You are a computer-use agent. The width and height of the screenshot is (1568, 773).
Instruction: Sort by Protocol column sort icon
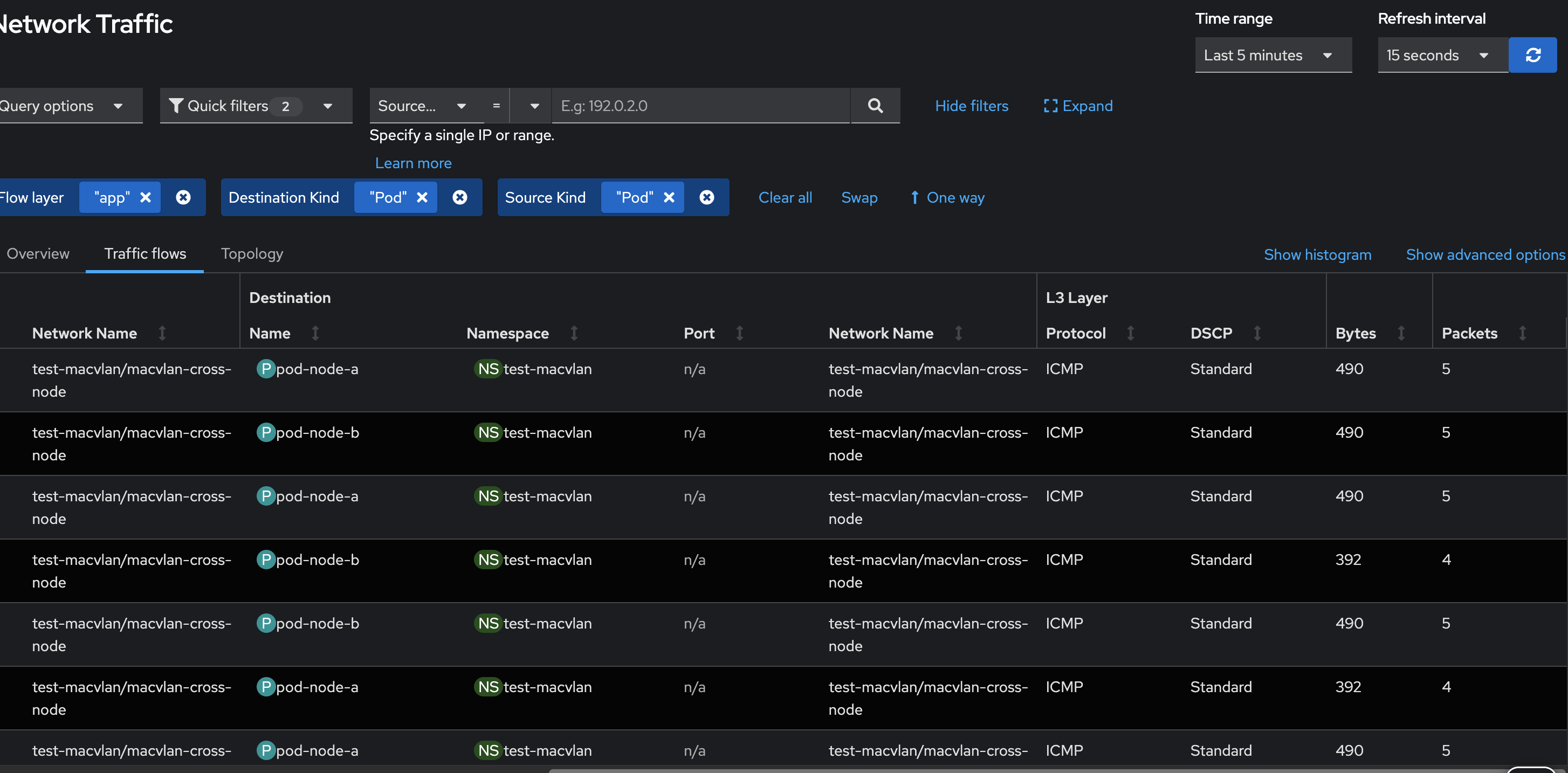click(1130, 333)
